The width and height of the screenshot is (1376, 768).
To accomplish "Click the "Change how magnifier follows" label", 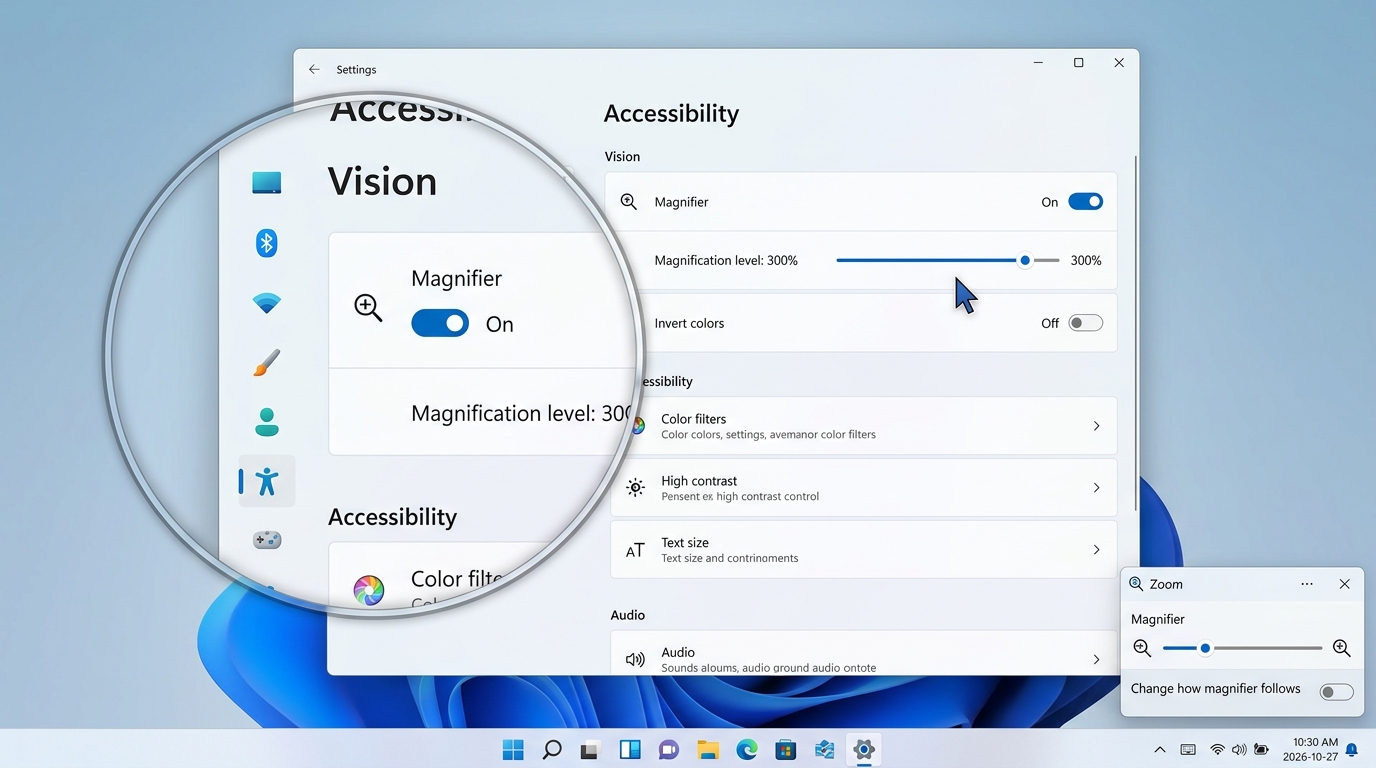I will [x=1215, y=689].
